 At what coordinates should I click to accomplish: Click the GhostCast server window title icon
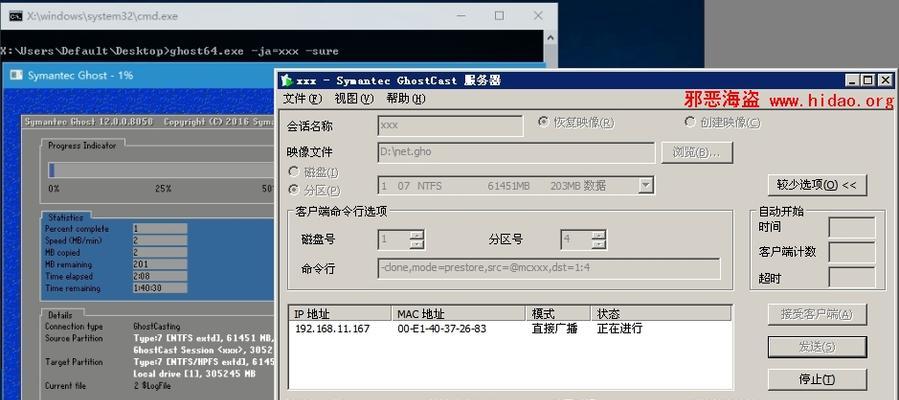[287, 81]
